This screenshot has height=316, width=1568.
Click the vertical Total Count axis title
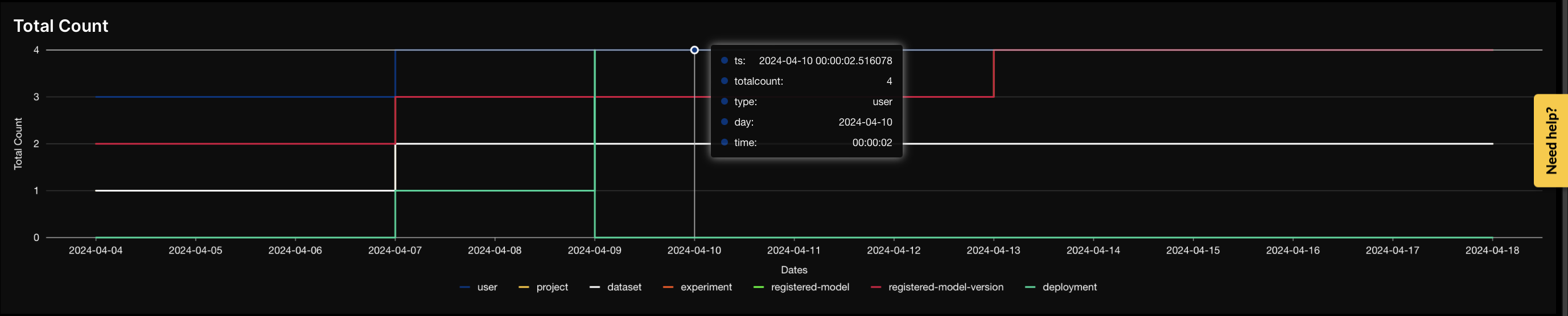click(18, 143)
